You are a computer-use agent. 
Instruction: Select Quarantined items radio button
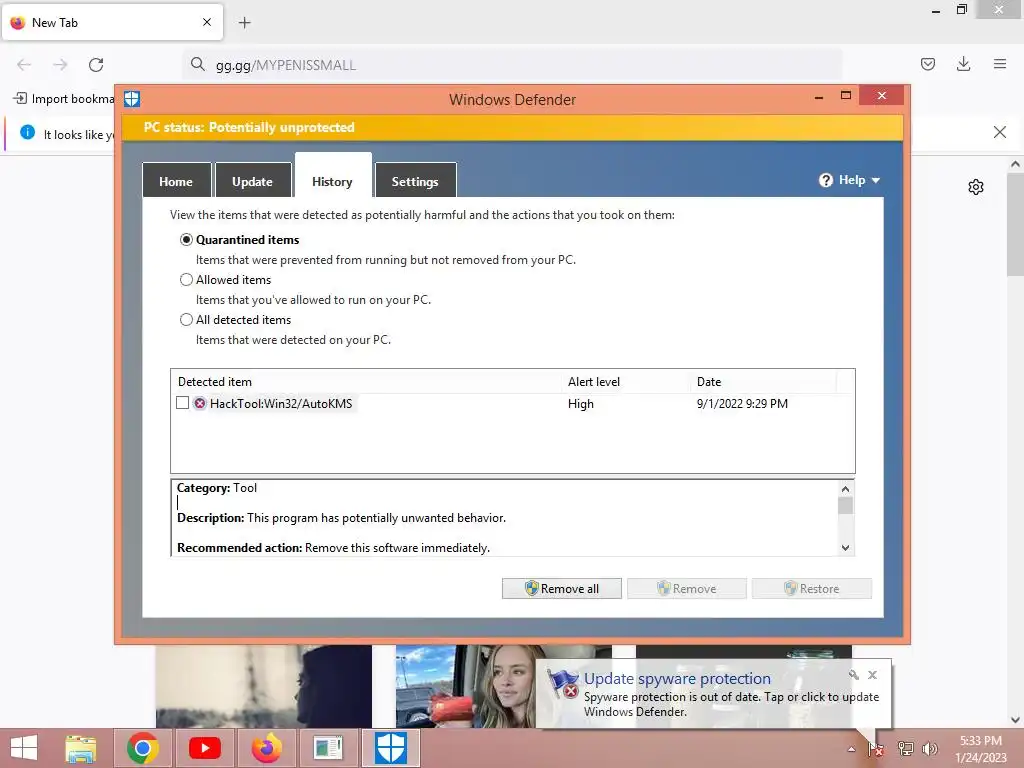click(186, 240)
